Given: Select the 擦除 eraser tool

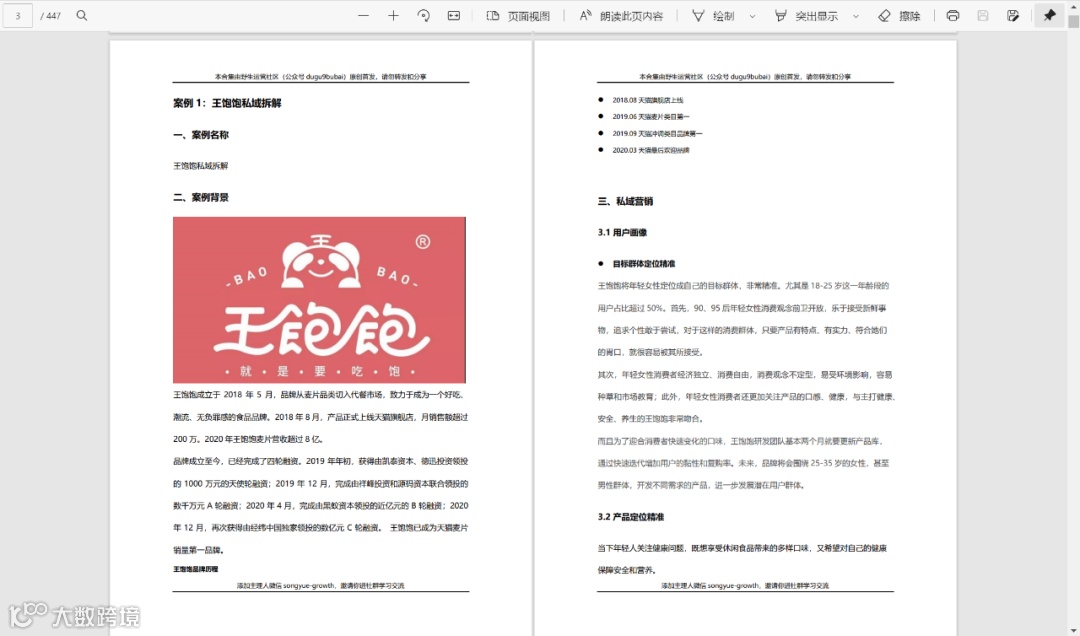Looking at the screenshot, I should [x=900, y=16].
